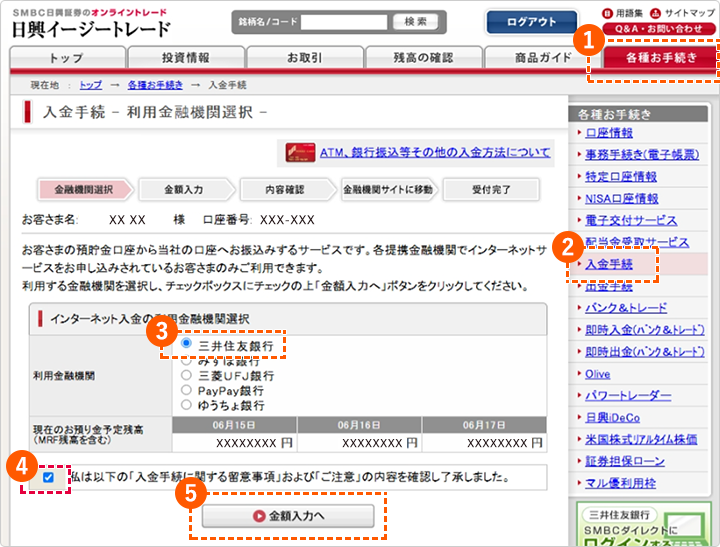Open 入金手続 in the sidebar

pos(609,264)
